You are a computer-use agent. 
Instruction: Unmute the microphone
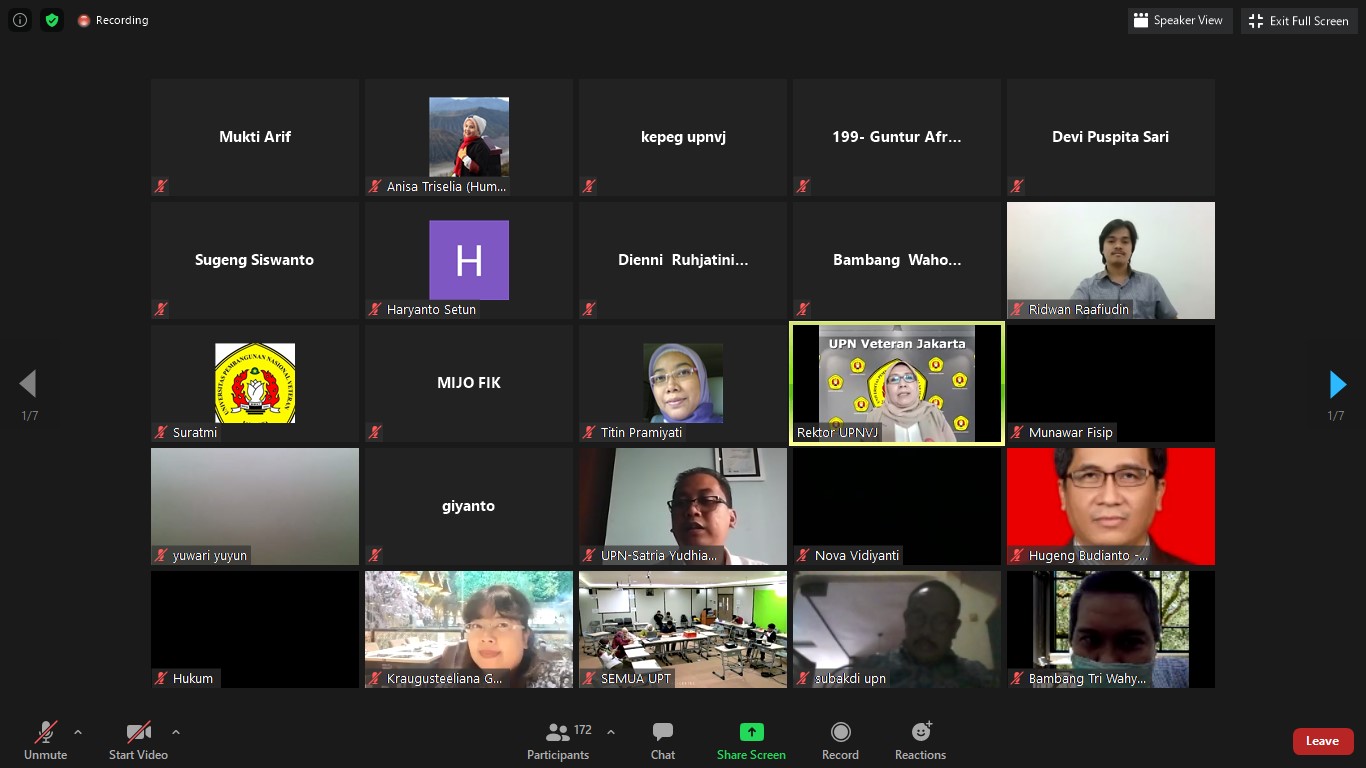pos(46,741)
